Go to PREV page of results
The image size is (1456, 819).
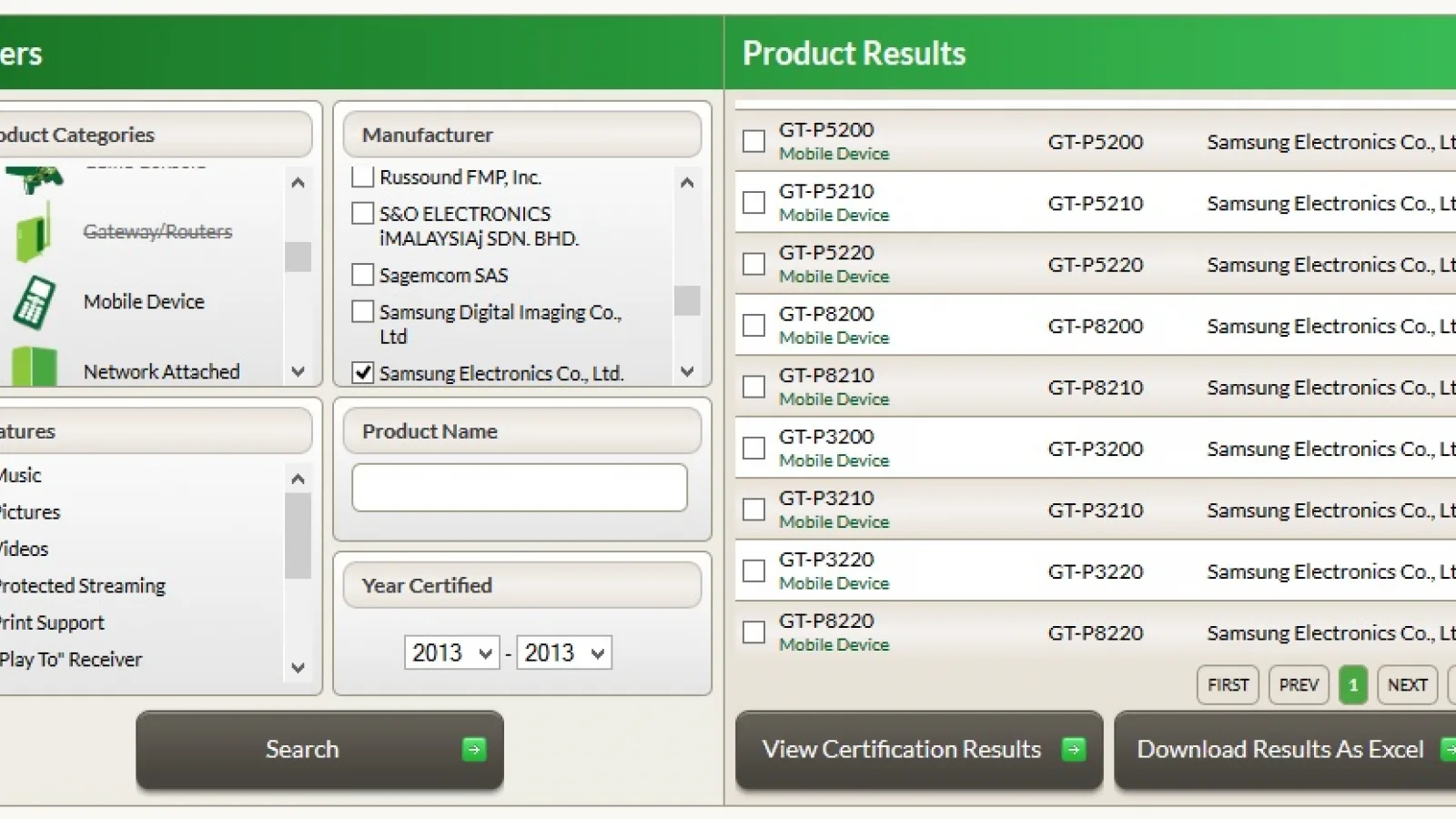pyautogui.click(x=1299, y=685)
